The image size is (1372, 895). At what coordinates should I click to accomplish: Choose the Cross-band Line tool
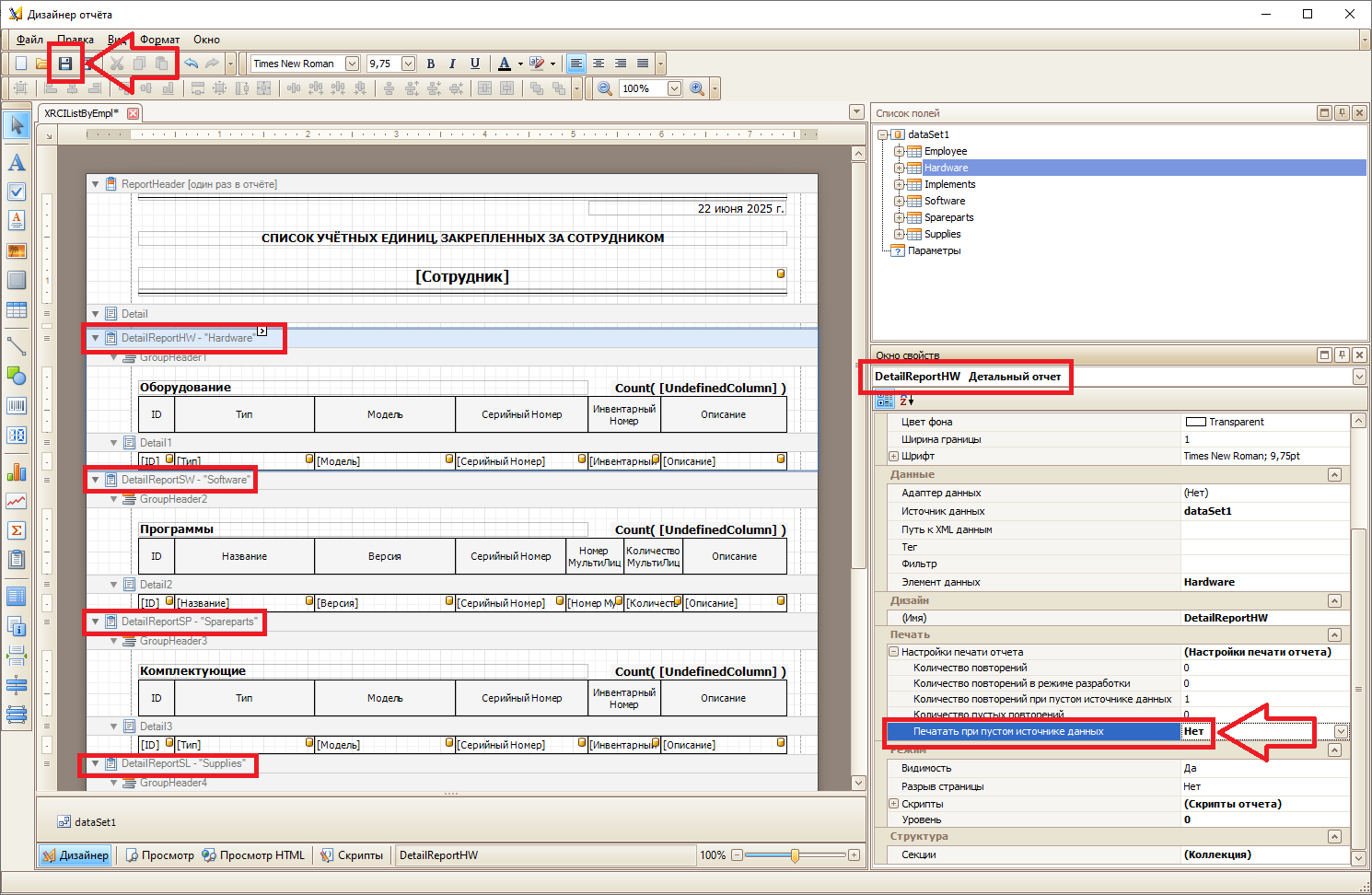pyautogui.click(x=17, y=685)
